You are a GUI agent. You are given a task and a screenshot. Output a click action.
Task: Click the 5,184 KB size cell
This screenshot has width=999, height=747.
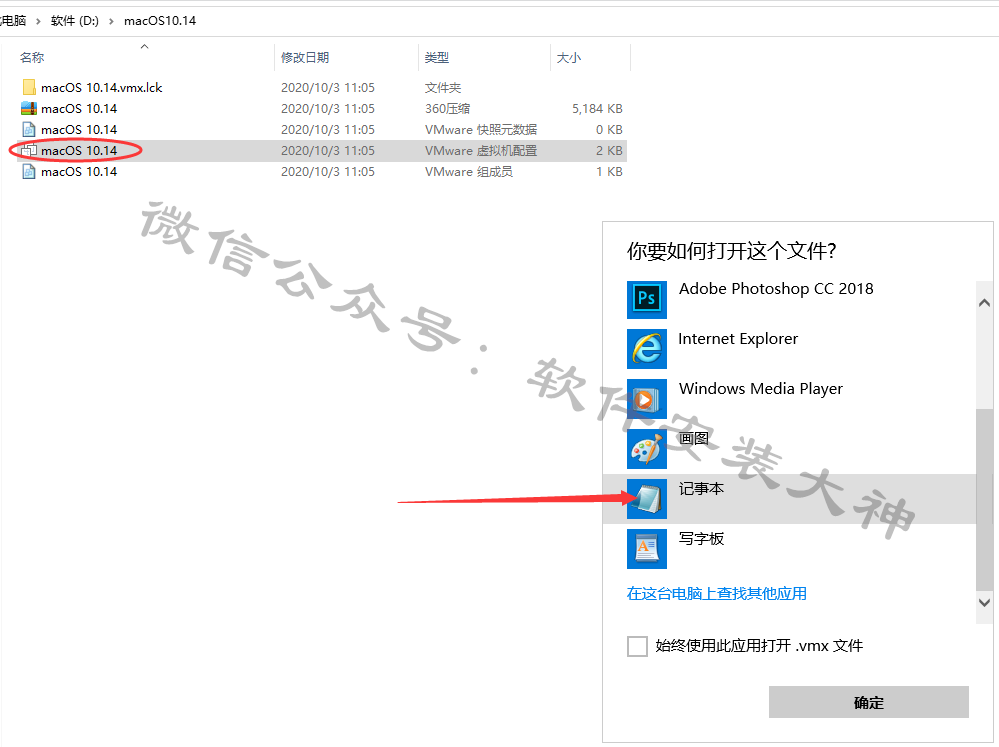tap(597, 108)
